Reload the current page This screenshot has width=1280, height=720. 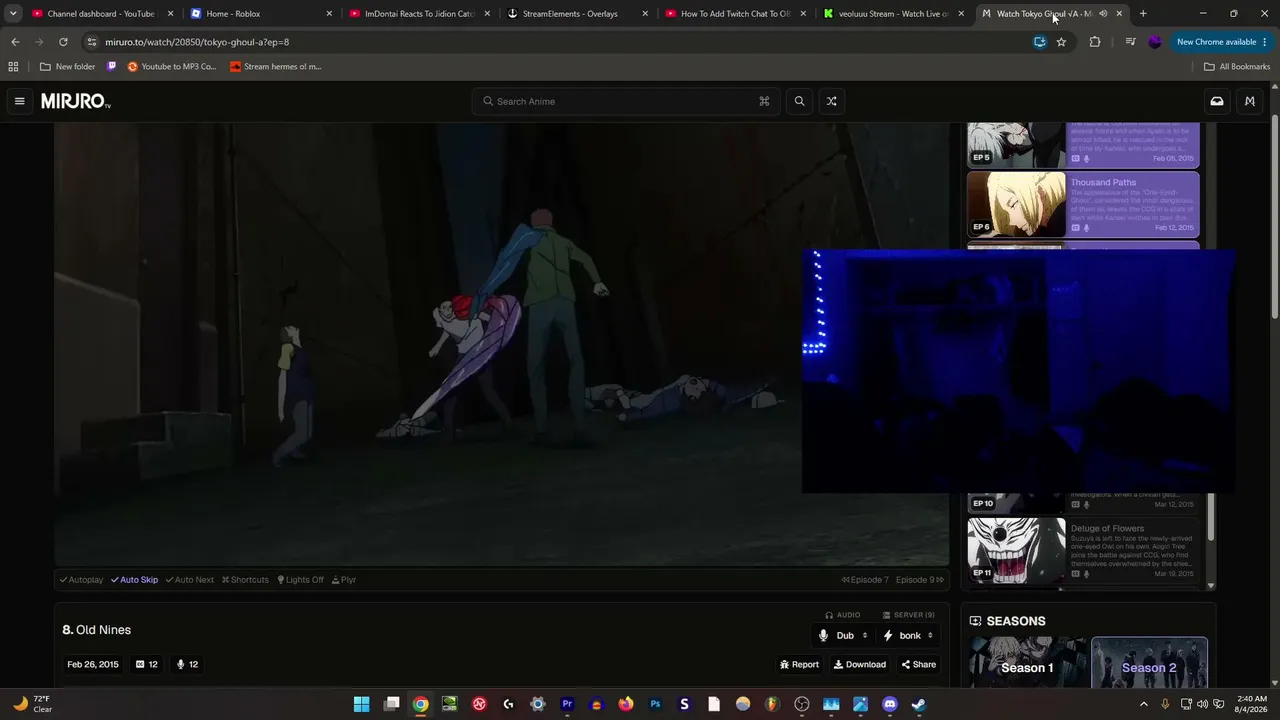[63, 42]
